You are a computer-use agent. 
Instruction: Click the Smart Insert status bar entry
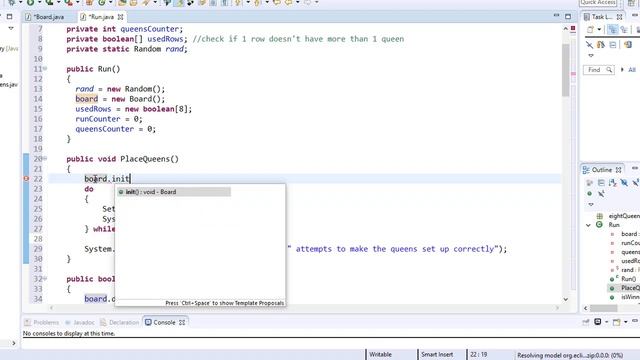tap(437, 355)
